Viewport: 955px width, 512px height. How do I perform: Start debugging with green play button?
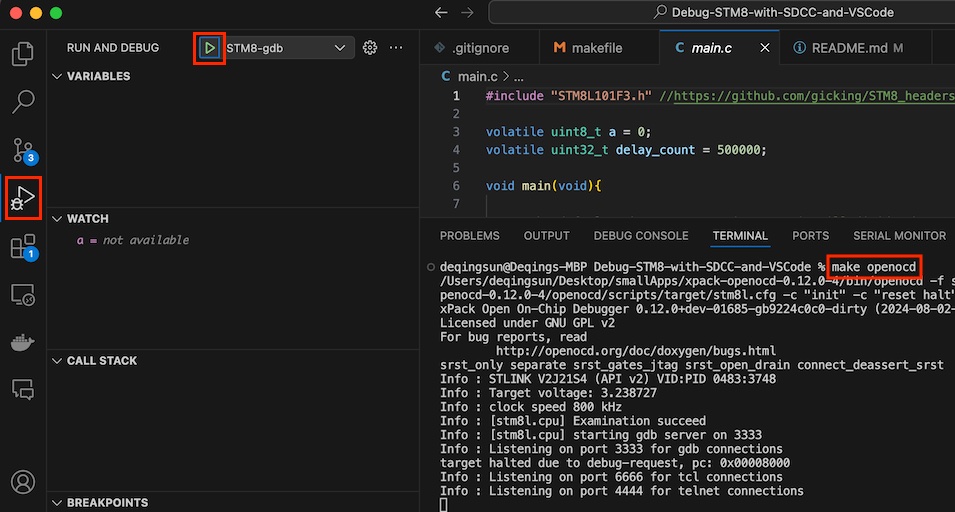point(210,48)
